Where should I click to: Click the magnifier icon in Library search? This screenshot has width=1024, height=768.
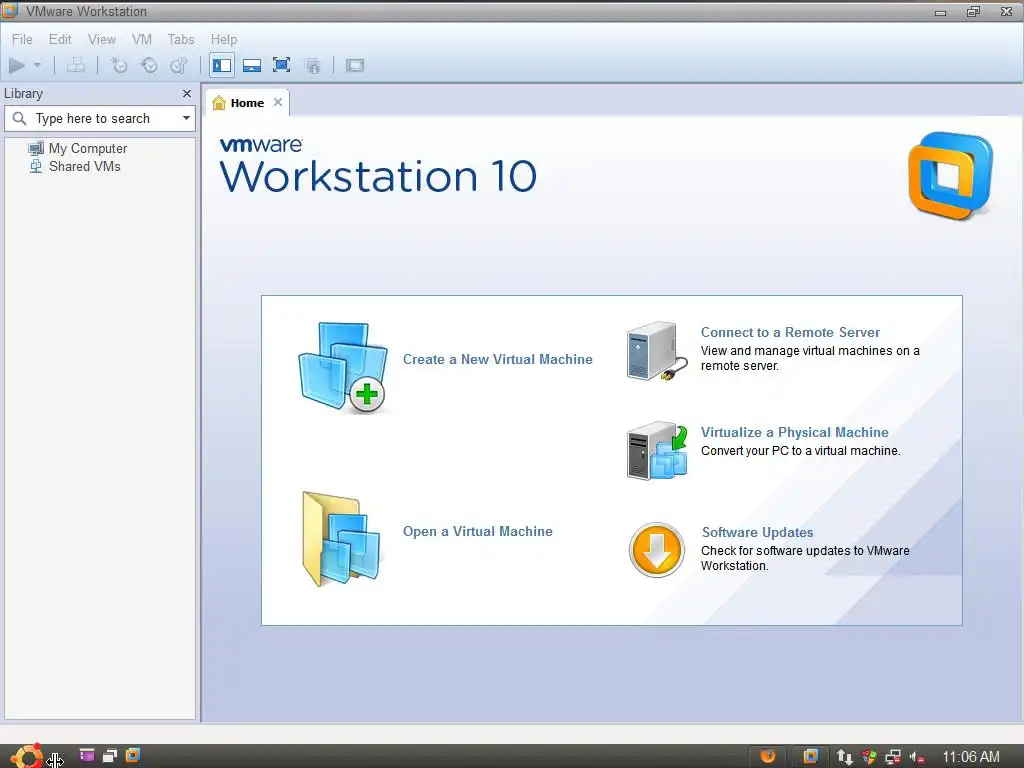[x=20, y=118]
